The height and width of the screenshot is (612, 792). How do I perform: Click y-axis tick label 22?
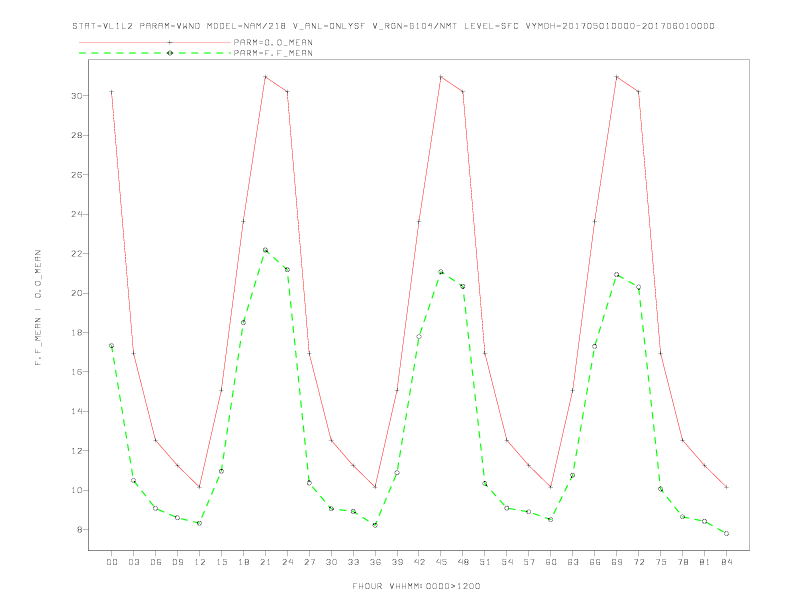pyautogui.click(x=77, y=253)
